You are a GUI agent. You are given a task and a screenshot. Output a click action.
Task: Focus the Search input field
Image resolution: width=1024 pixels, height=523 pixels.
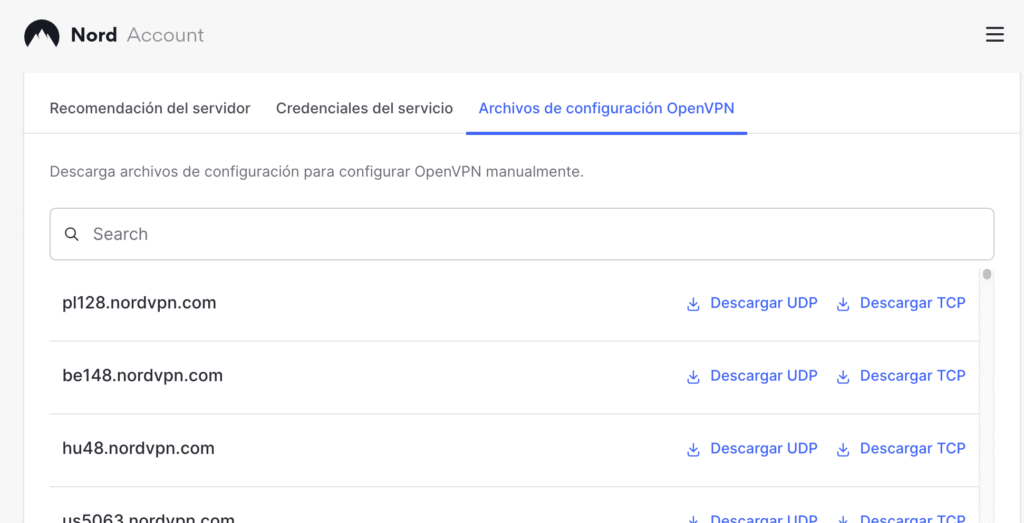(522, 234)
